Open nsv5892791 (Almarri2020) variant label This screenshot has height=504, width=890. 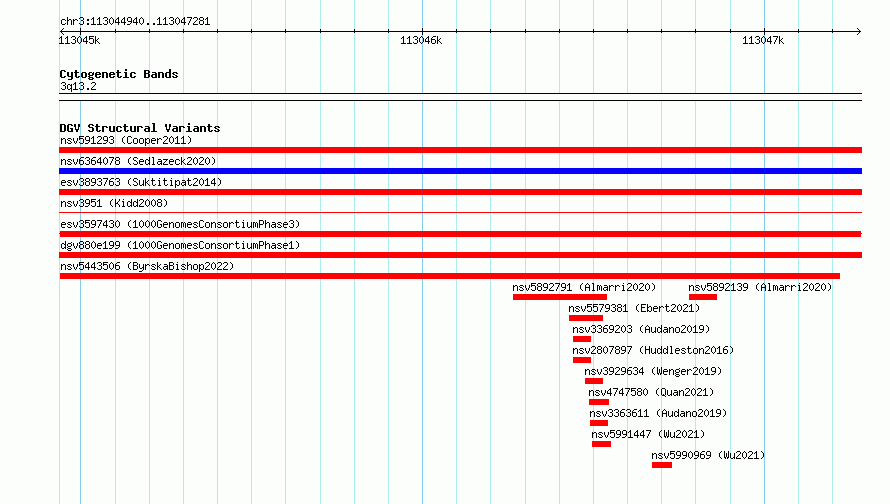click(584, 287)
